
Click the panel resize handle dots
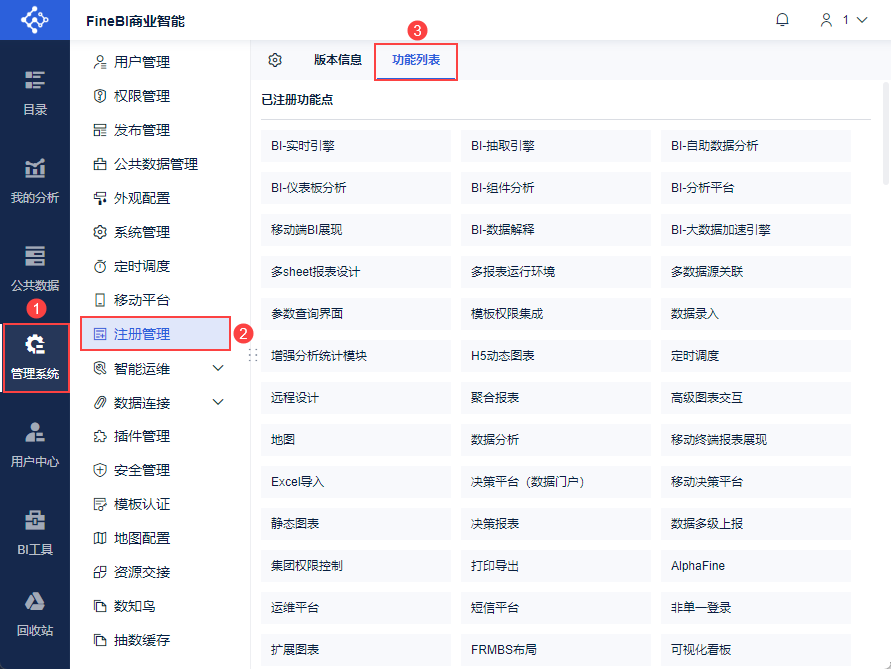click(x=253, y=355)
